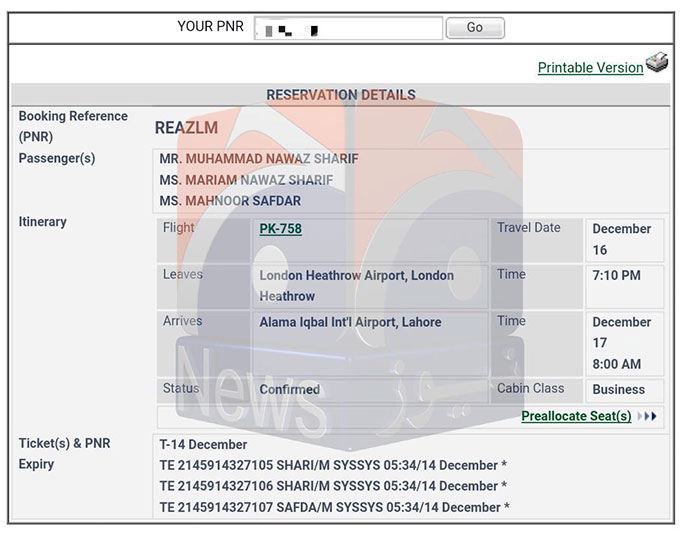Click the Leaves label cell
The height and width of the screenshot is (543, 700).
[x=203, y=286]
